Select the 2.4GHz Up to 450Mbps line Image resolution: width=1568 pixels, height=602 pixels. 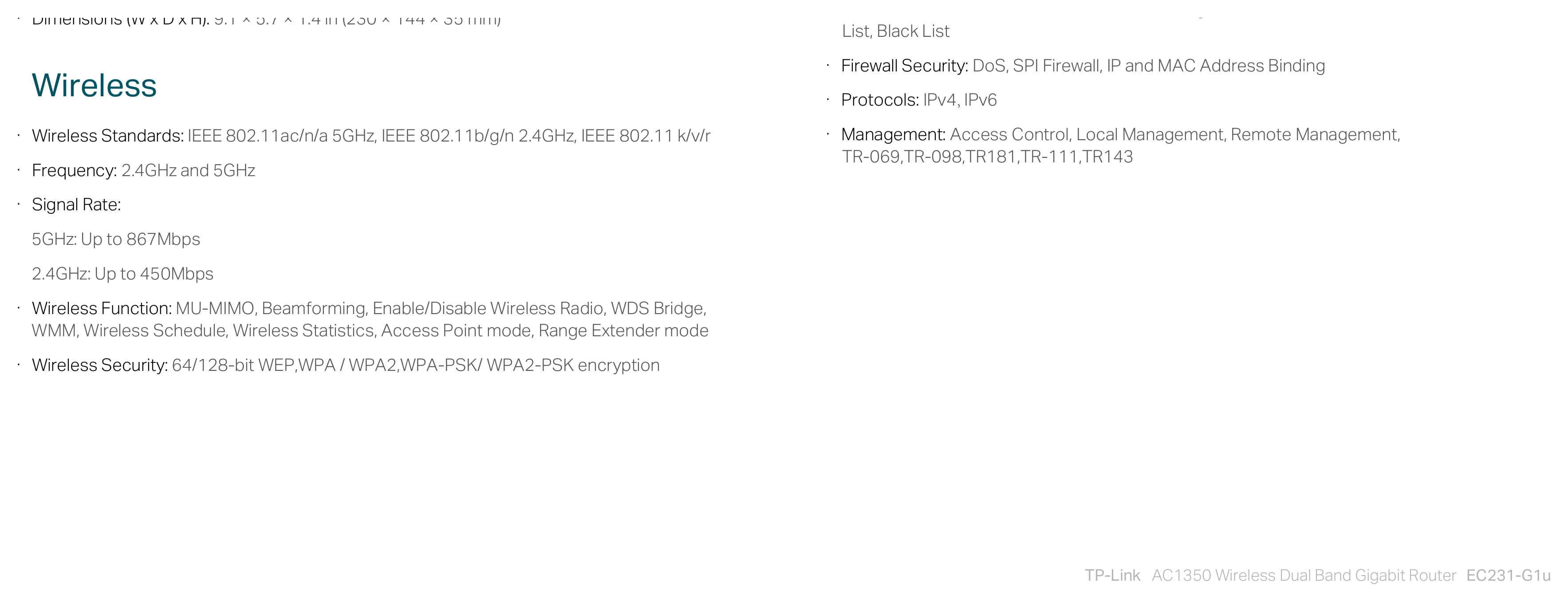[x=122, y=274]
